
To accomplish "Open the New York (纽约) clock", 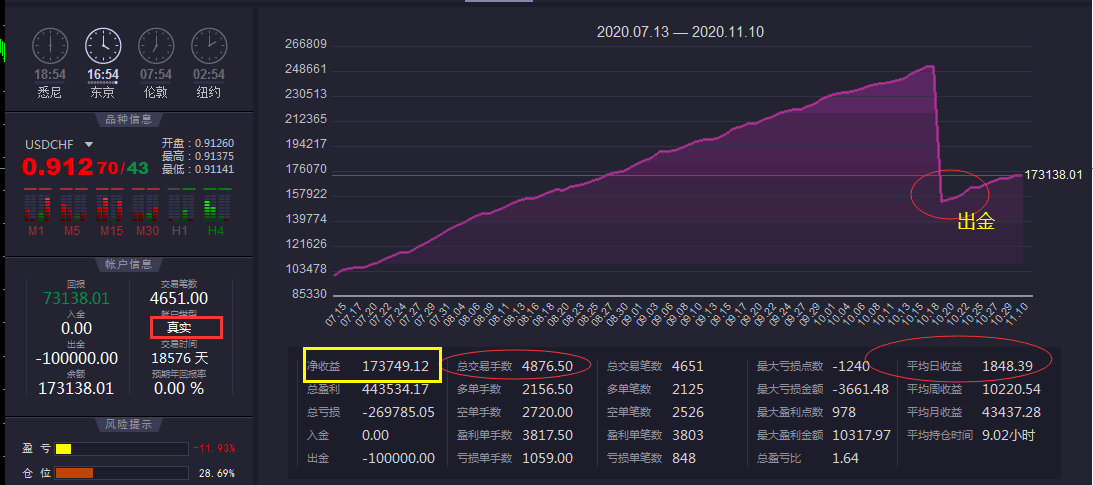I will pos(208,45).
